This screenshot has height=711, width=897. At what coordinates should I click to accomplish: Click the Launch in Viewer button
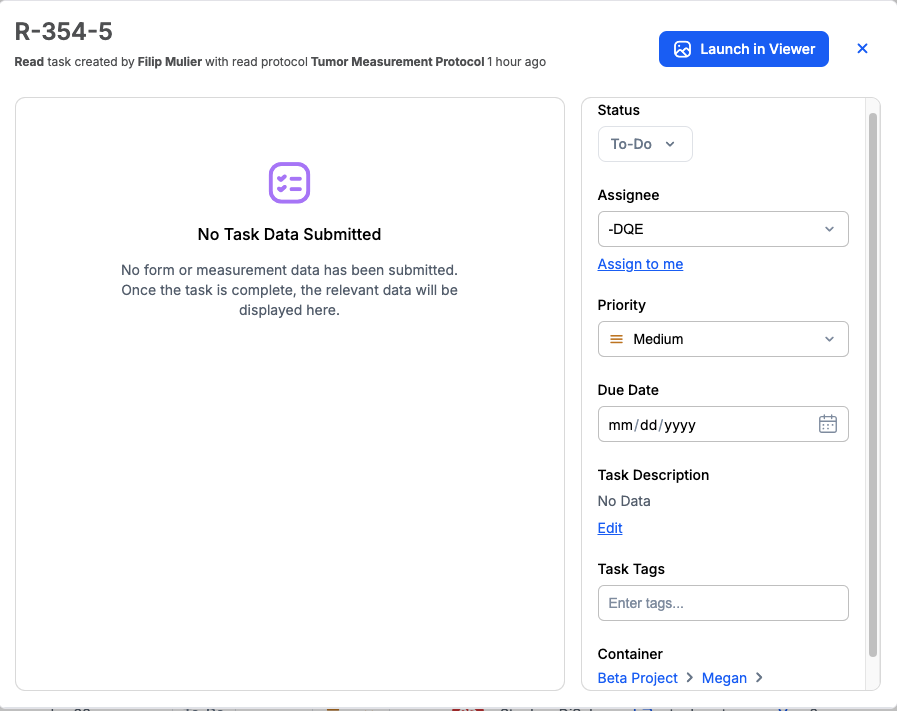pos(743,48)
